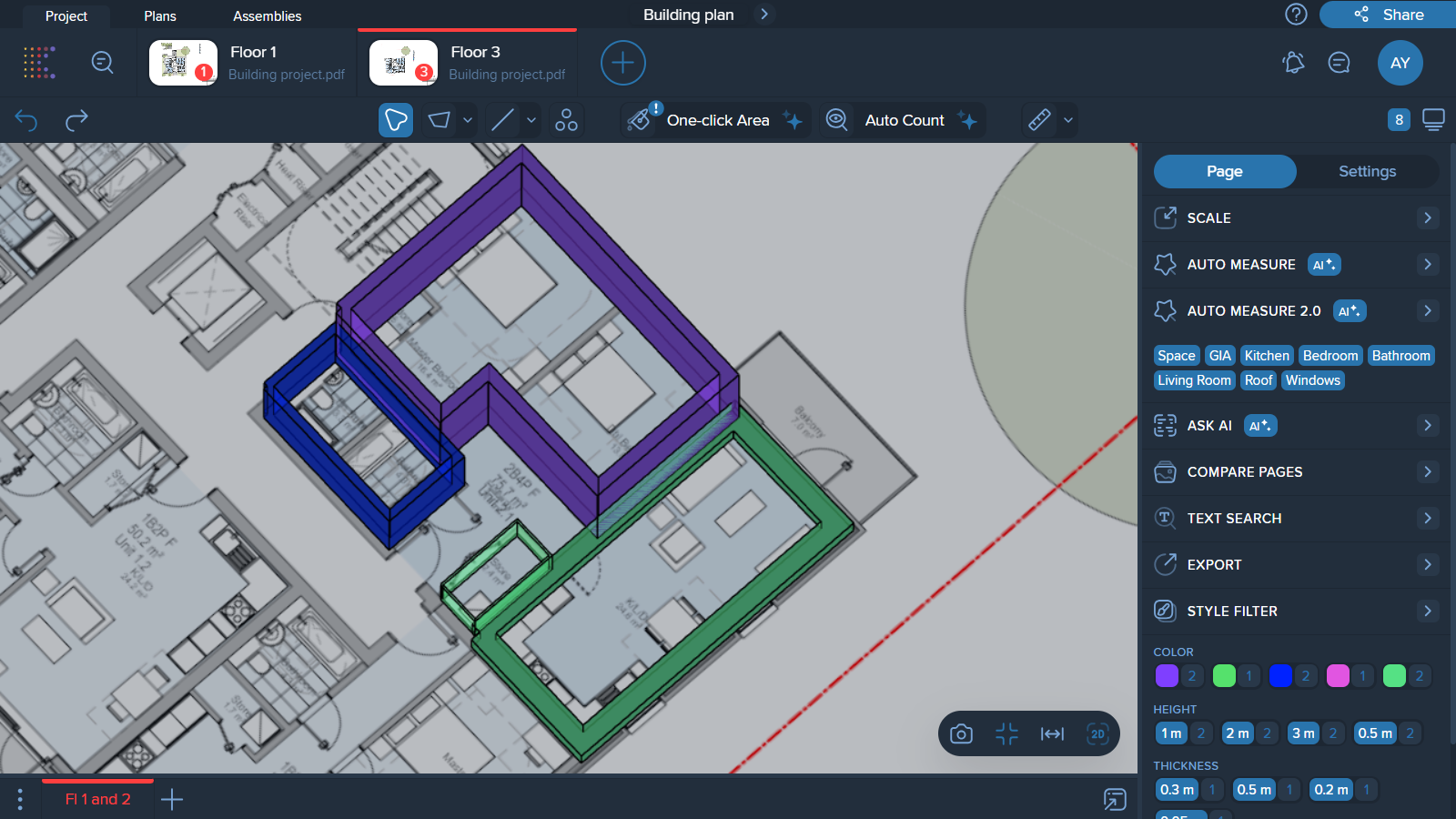Redo the last action
This screenshot has height=819, width=1456.
tap(76, 119)
